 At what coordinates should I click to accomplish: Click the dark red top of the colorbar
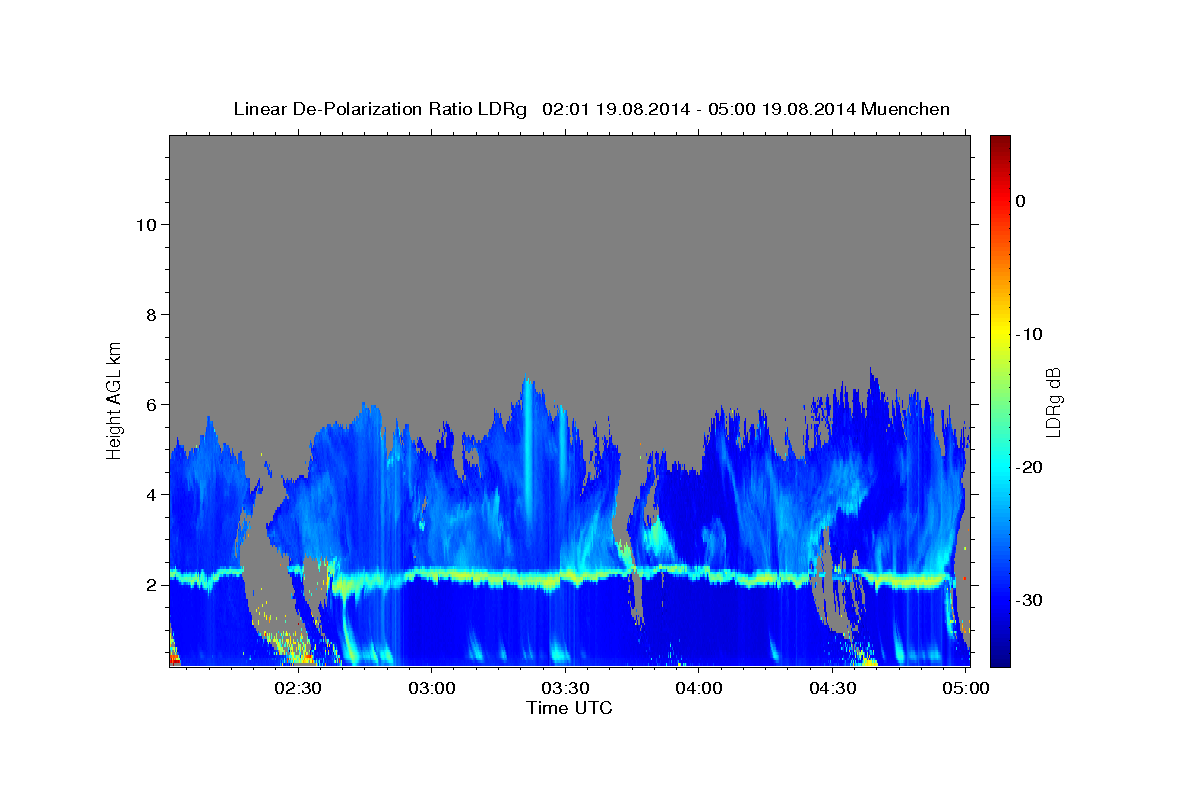pos(1000,145)
